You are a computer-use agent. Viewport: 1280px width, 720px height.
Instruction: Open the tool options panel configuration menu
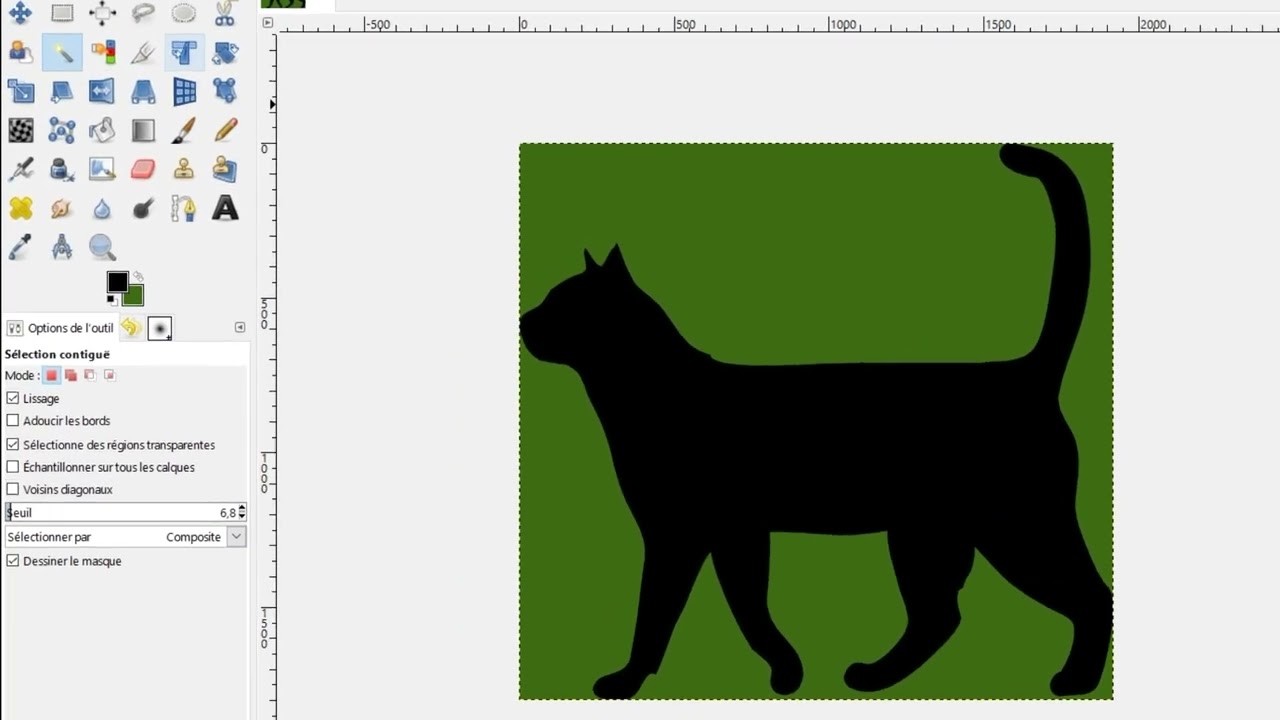pos(240,327)
